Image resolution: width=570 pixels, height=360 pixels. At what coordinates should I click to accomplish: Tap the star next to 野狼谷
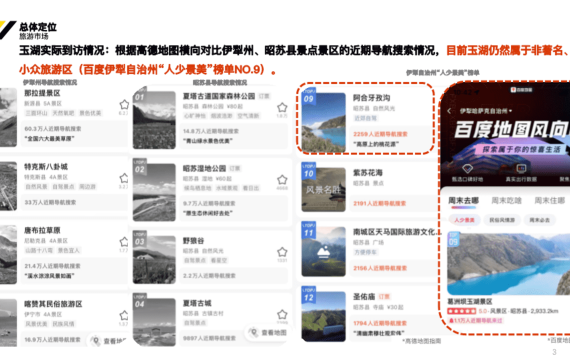pos(282,252)
